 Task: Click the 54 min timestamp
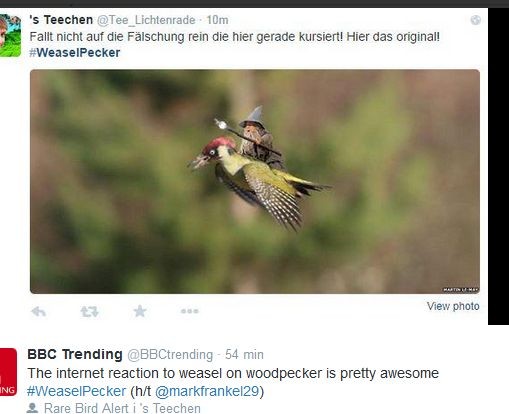point(244,354)
